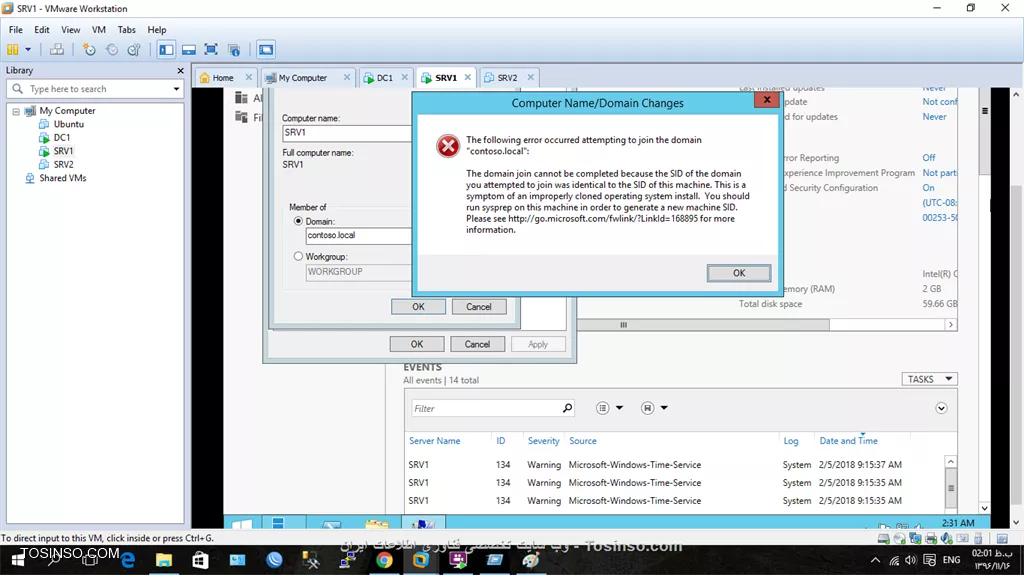This screenshot has width=1024, height=575.
Task: Open the Library search options dropdown arrow
Action: [176, 89]
